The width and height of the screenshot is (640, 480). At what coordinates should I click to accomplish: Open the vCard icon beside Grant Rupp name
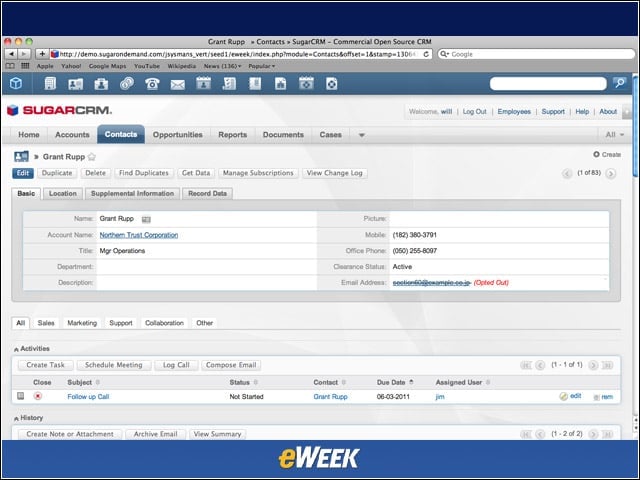pyautogui.click(x=146, y=219)
